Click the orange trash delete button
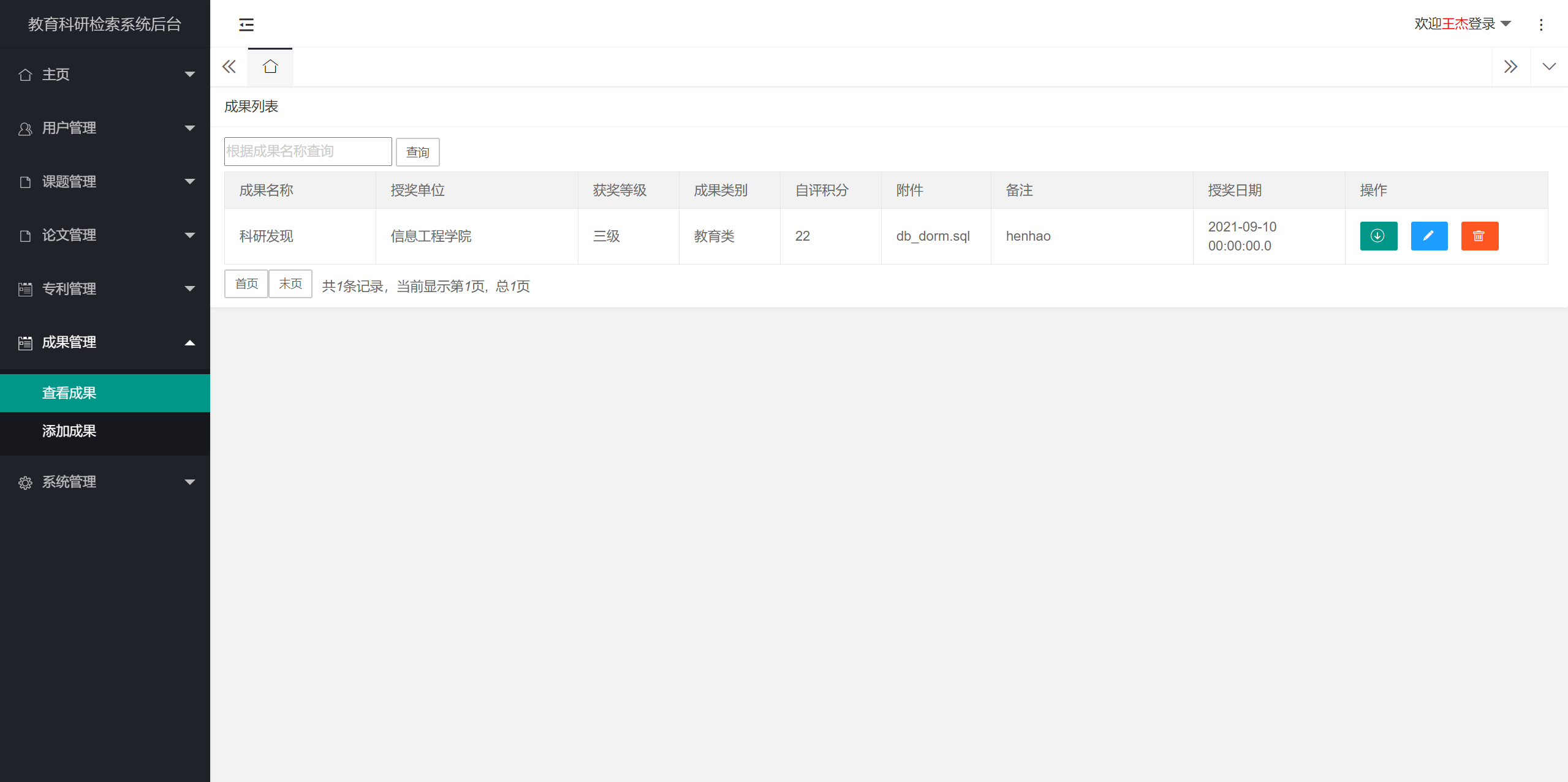 pos(1479,236)
